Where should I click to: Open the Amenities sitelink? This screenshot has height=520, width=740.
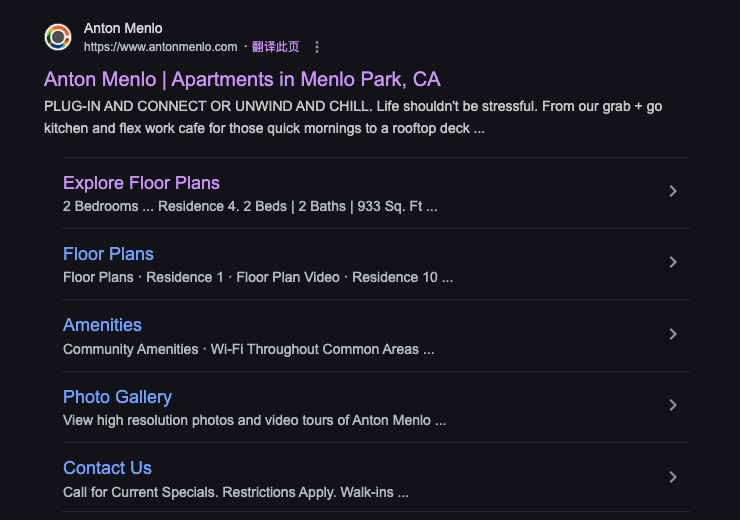[x=102, y=325]
